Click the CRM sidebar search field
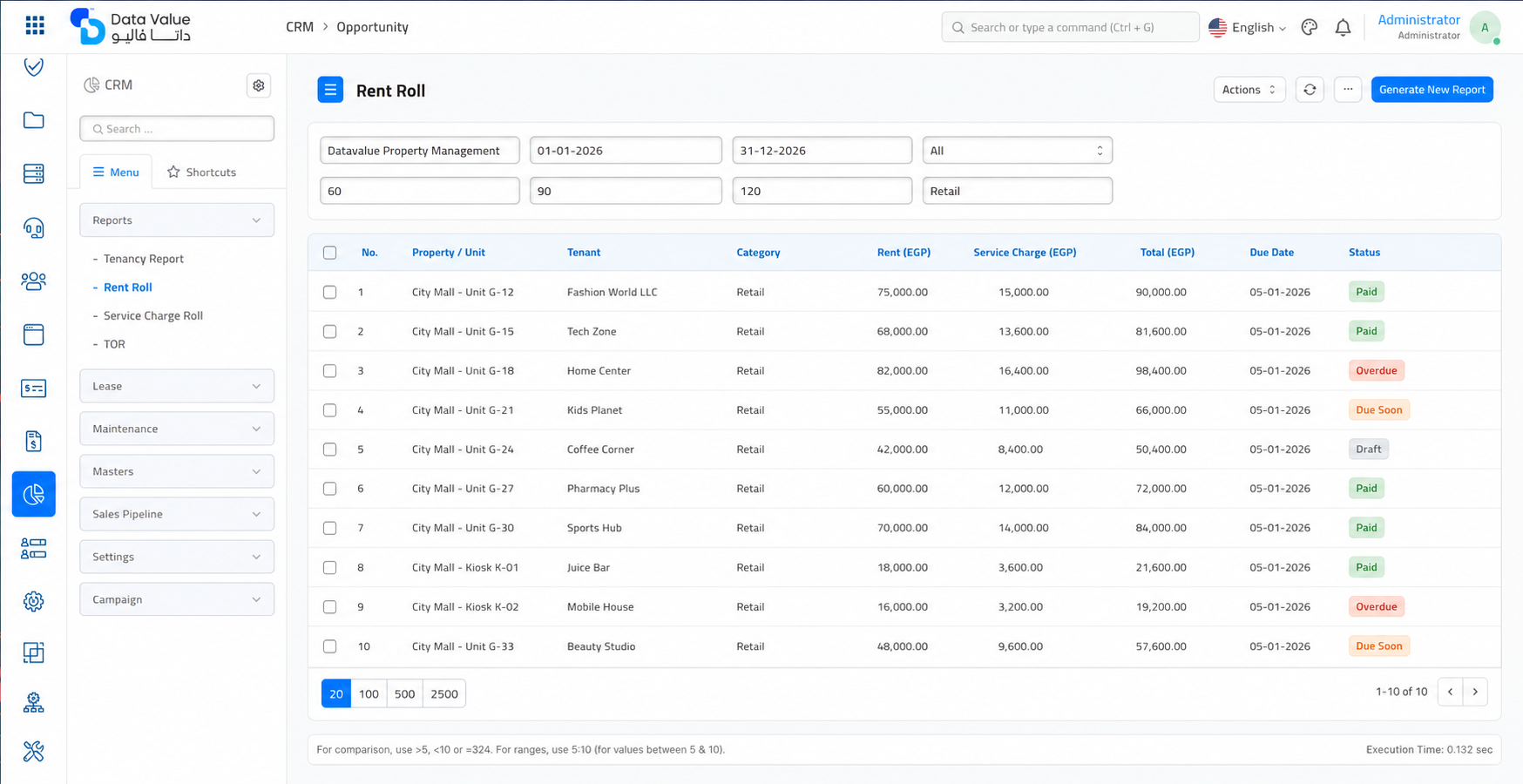The height and width of the screenshot is (784, 1523). coord(177,129)
